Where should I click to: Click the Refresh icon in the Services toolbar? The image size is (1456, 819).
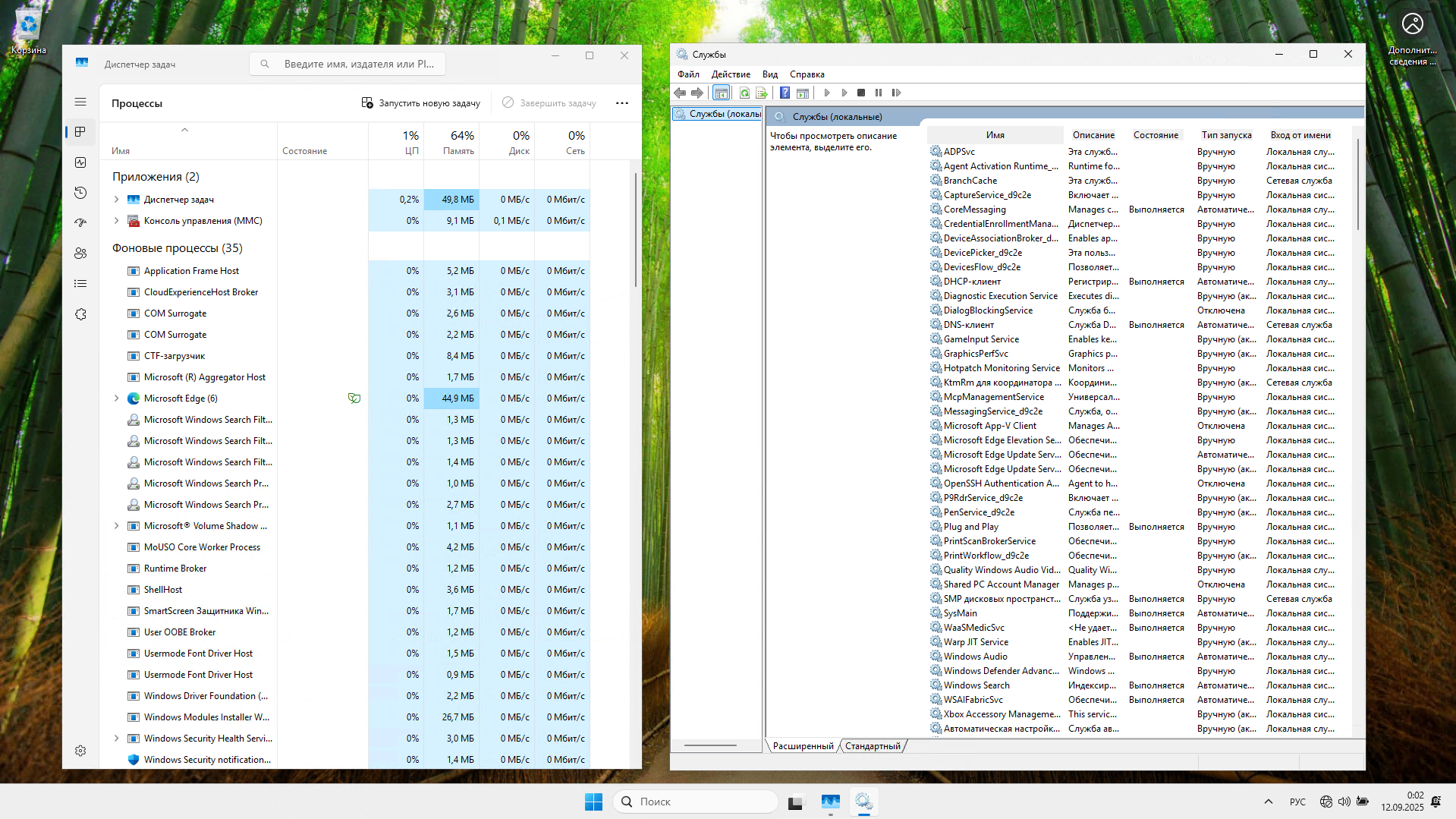pyautogui.click(x=744, y=93)
